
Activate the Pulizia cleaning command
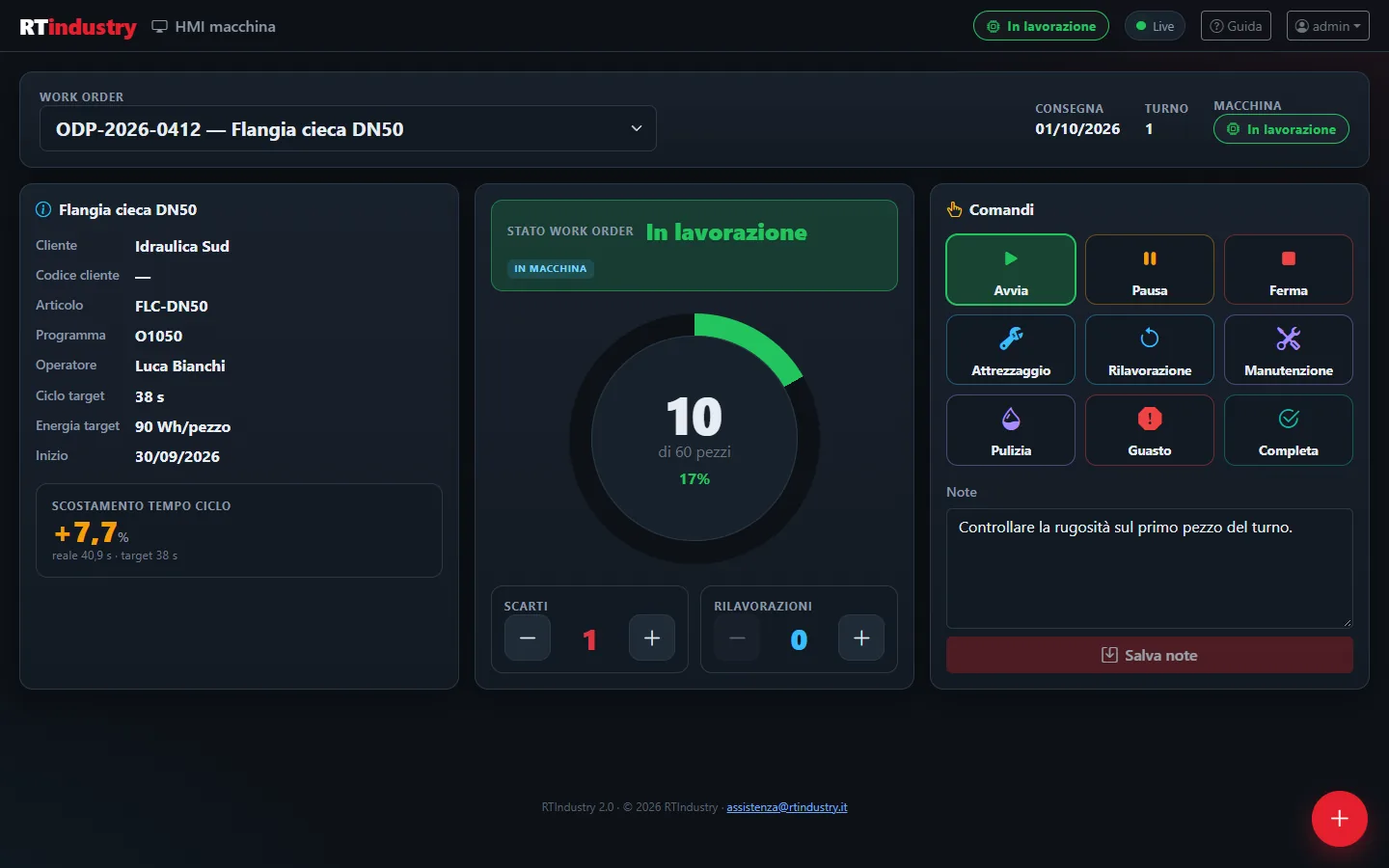point(1011,430)
